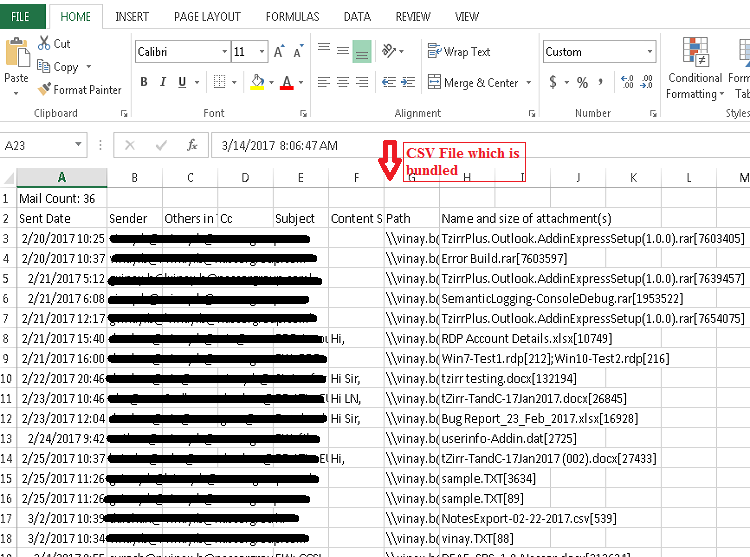Click the Name Box showing A23
The height and width of the screenshot is (557, 750).
(50, 146)
